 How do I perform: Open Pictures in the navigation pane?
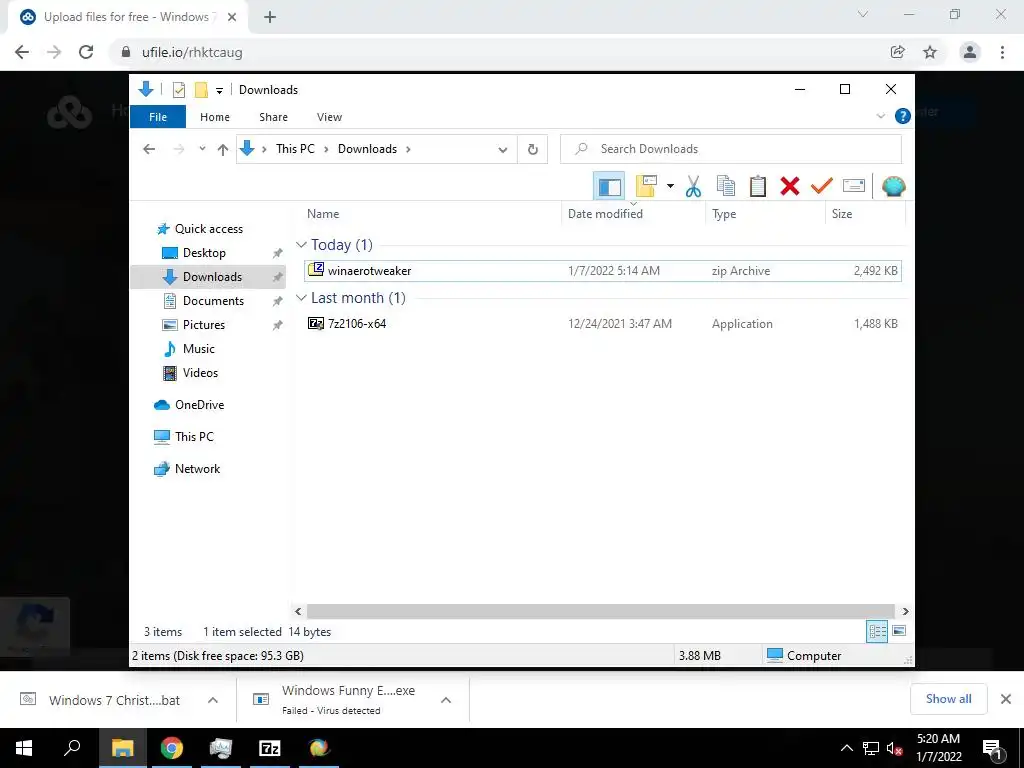(193, 325)
